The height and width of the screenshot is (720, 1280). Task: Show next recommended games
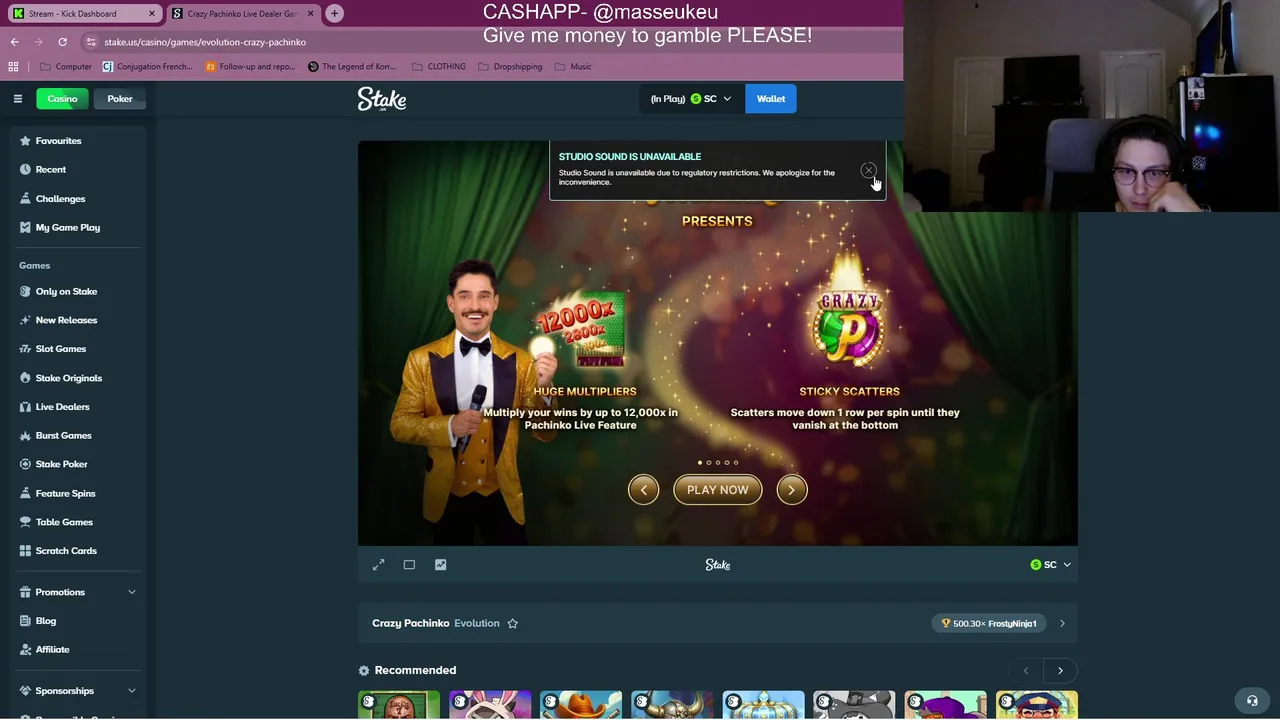tap(1060, 671)
